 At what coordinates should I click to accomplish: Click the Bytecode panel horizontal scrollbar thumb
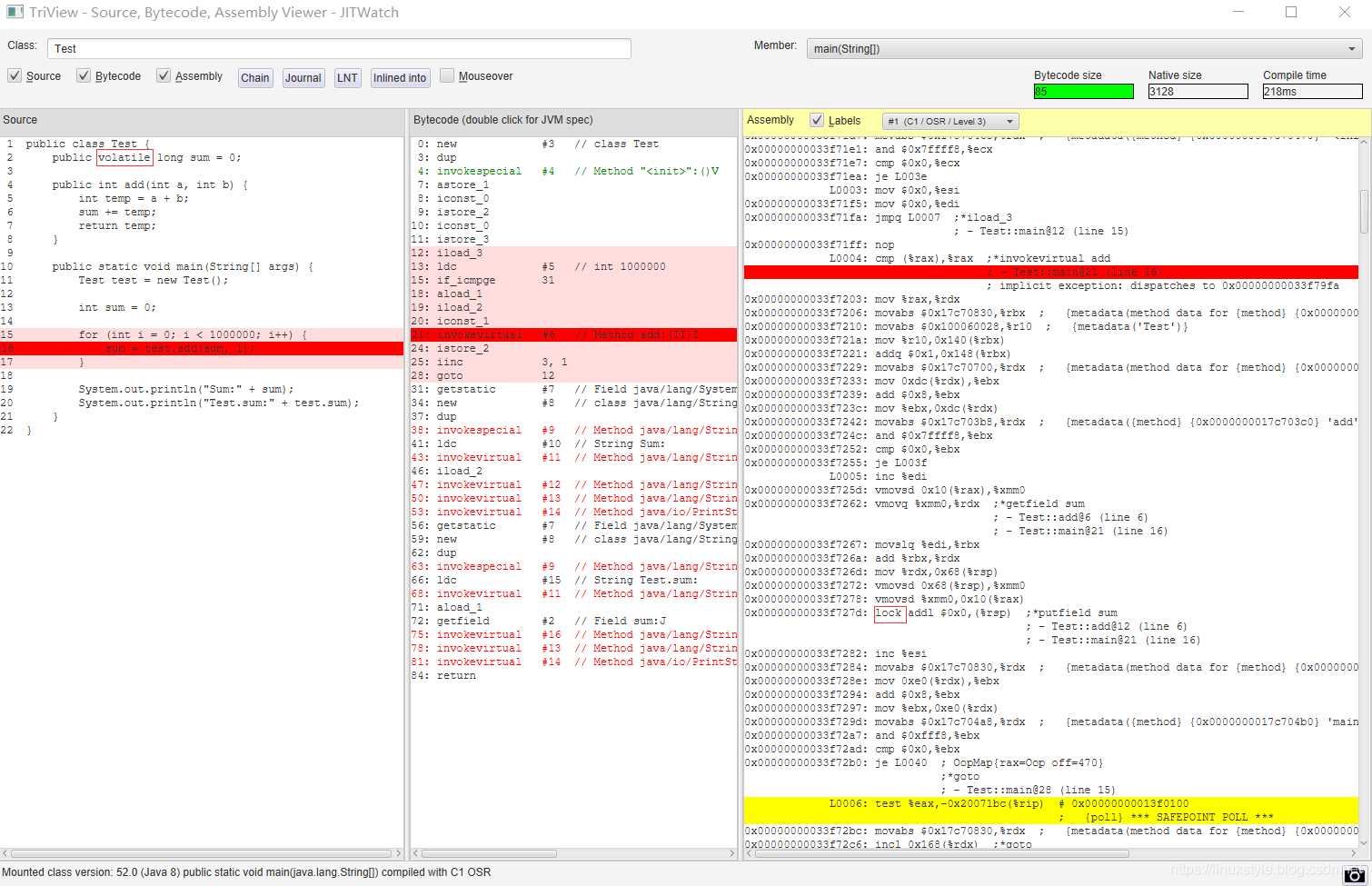point(489,853)
